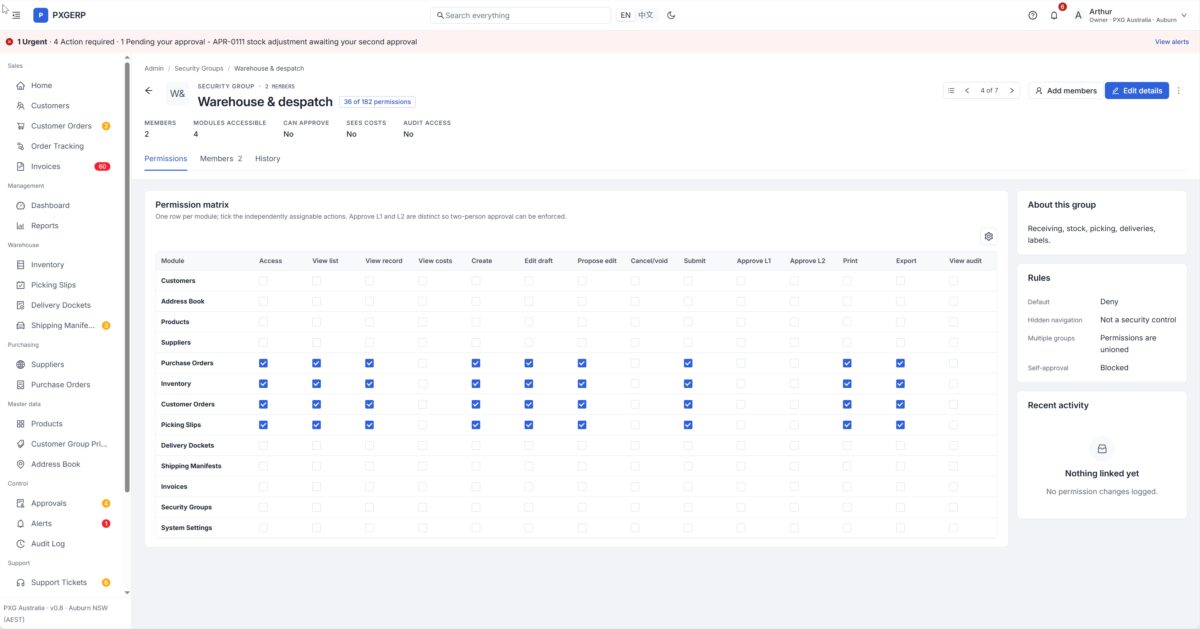The width and height of the screenshot is (1200, 629).
Task: Click the Edit details button
Action: (x=1137, y=90)
